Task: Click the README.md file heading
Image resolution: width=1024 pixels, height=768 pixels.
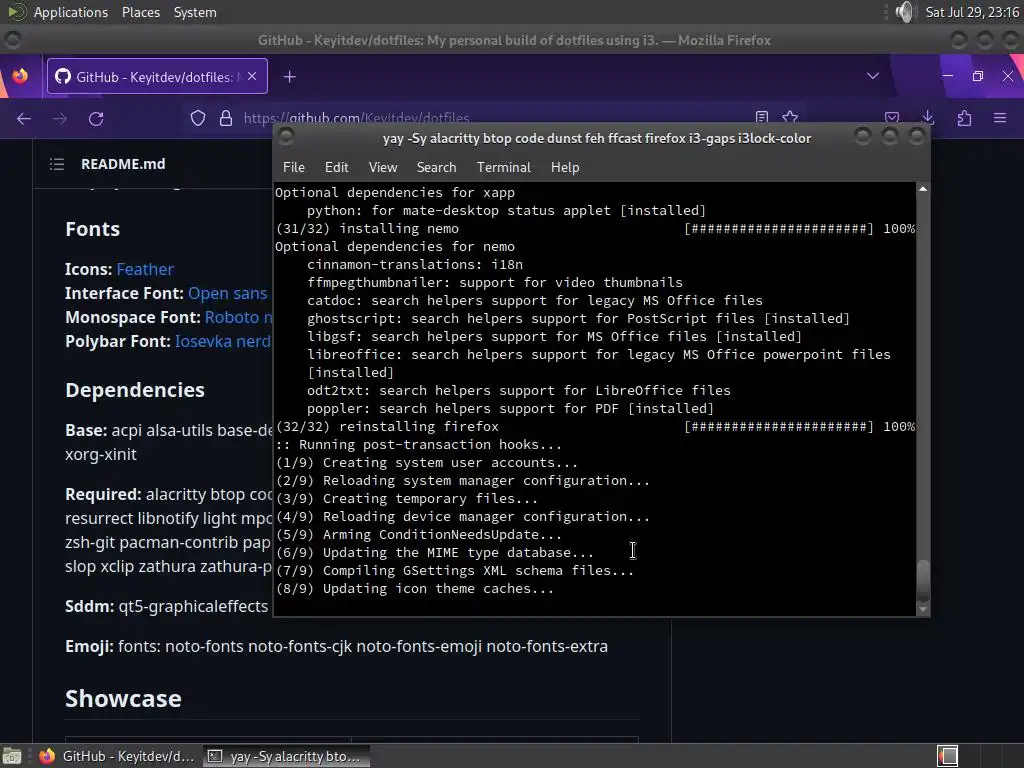Action: pos(123,164)
